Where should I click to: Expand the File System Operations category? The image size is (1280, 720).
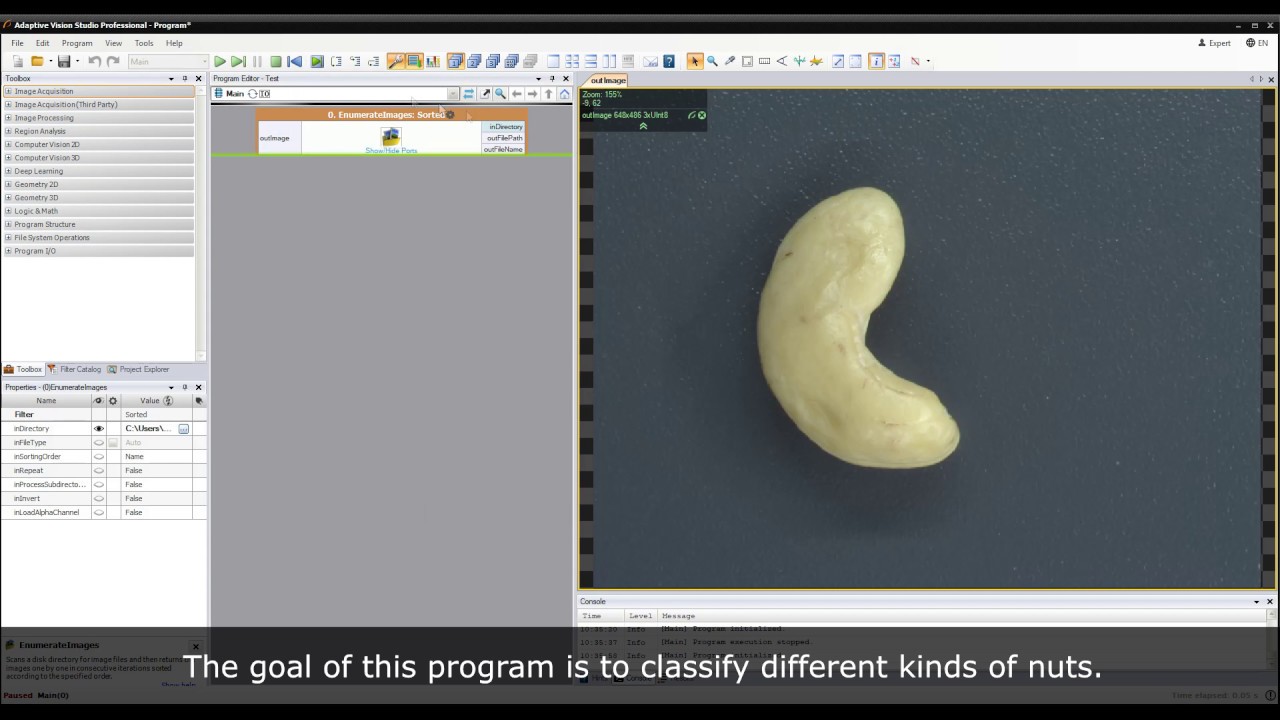[x=9, y=238]
